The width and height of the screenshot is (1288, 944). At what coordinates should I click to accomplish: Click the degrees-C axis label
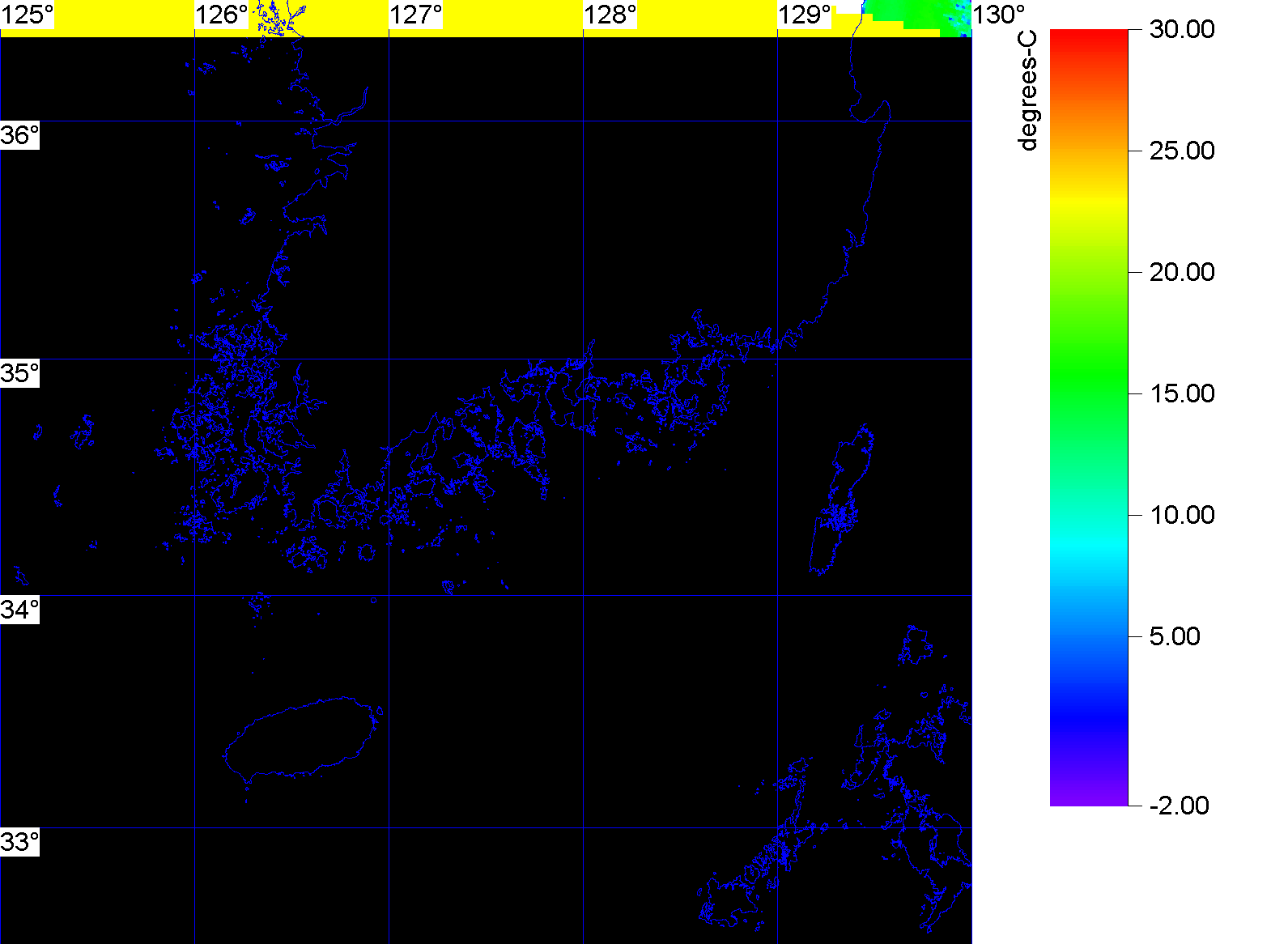[x=1027, y=91]
